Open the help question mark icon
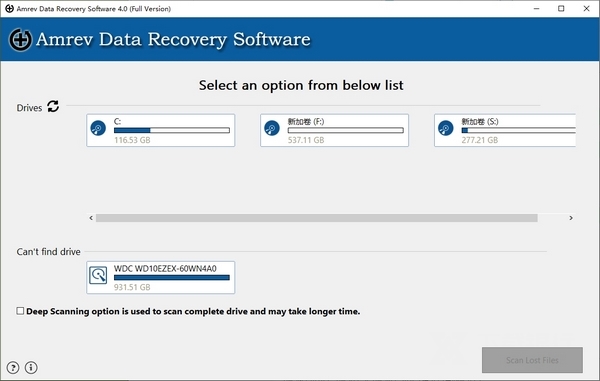600x381 pixels. click(x=13, y=368)
